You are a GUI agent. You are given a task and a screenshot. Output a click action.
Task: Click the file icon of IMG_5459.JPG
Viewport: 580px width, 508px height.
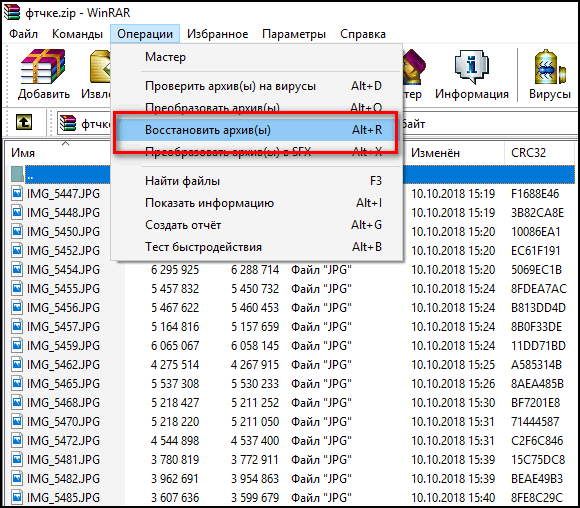(17, 345)
